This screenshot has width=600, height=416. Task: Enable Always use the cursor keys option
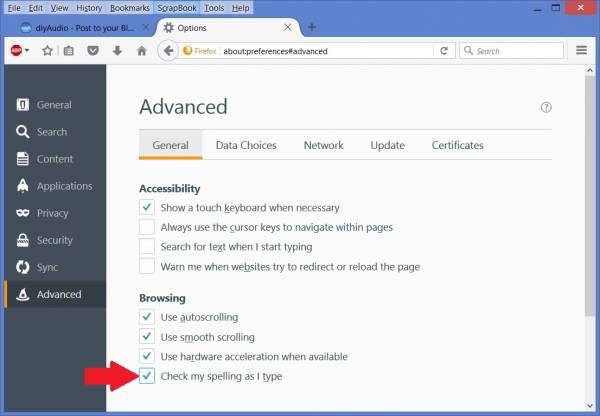click(147, 227)
